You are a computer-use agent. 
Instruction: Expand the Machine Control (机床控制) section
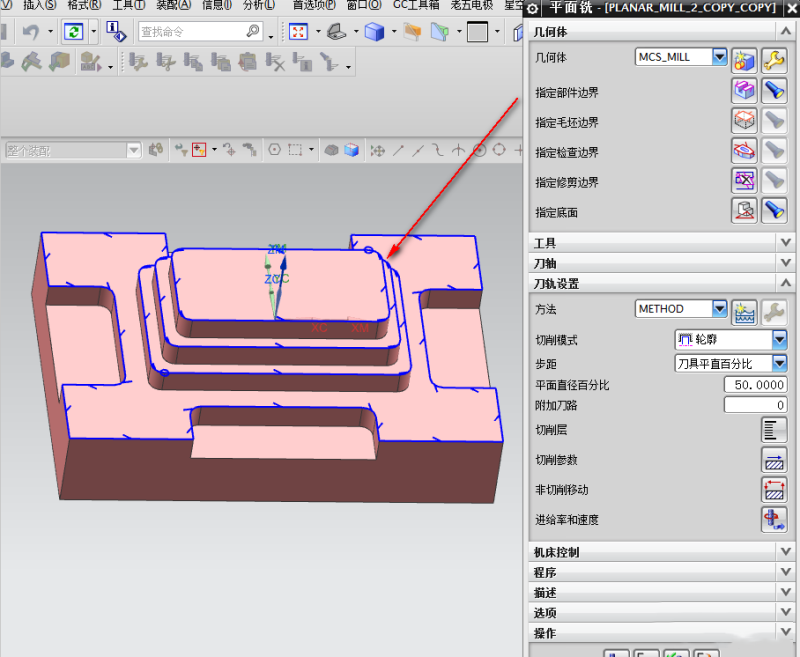tap(784, 552)
